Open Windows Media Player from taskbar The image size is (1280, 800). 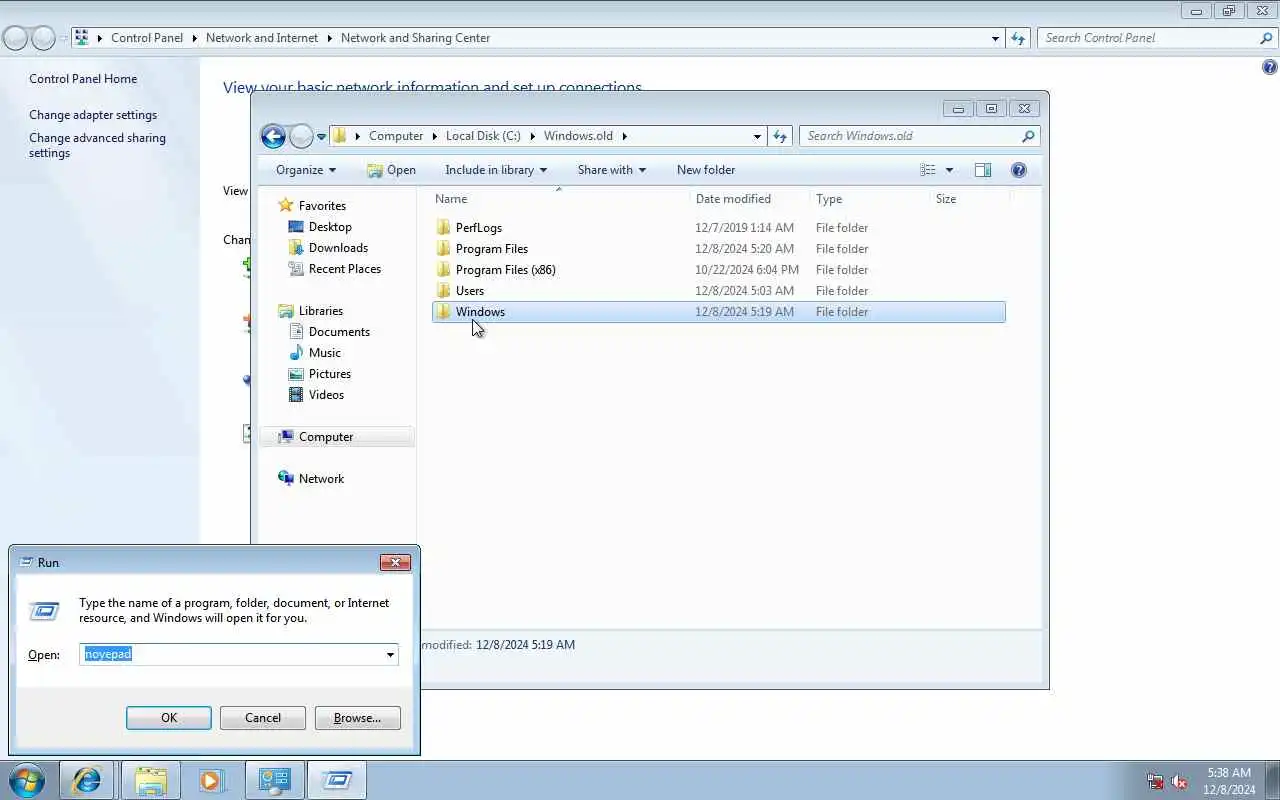[x=212, y=780]
